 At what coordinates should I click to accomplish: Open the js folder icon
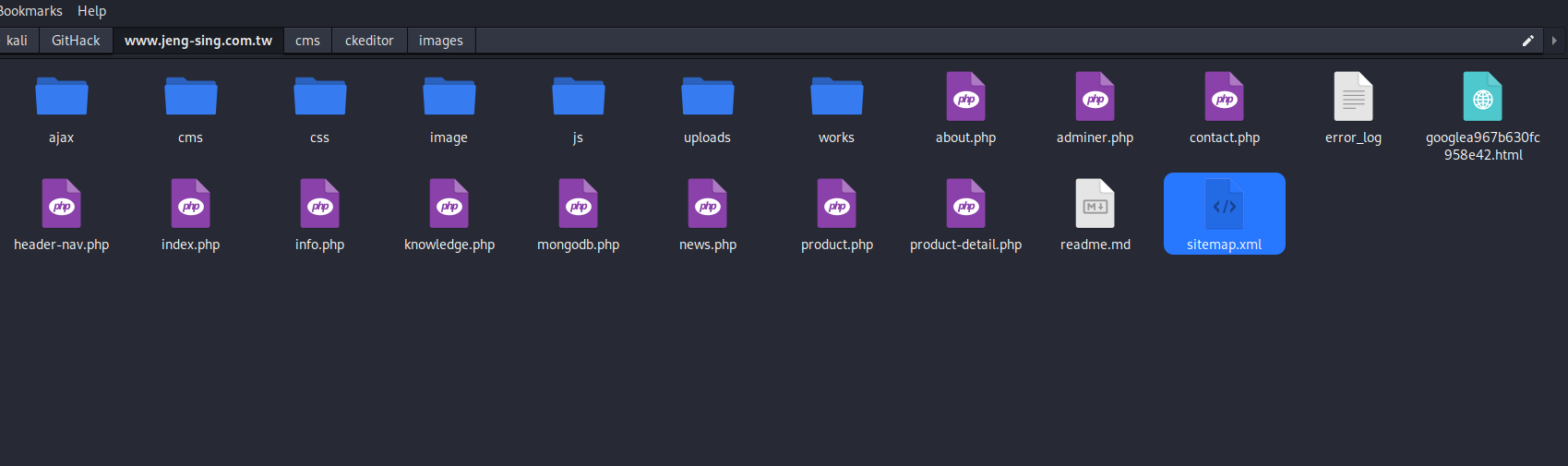coord(579,96)
